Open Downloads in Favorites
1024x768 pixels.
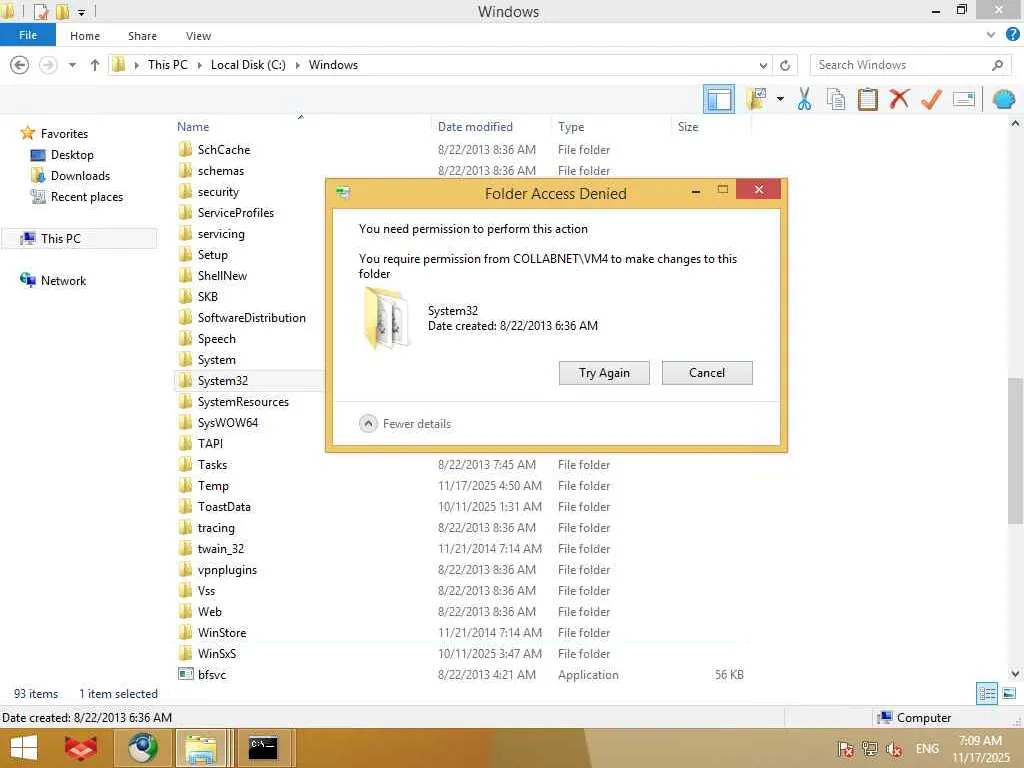71,176
